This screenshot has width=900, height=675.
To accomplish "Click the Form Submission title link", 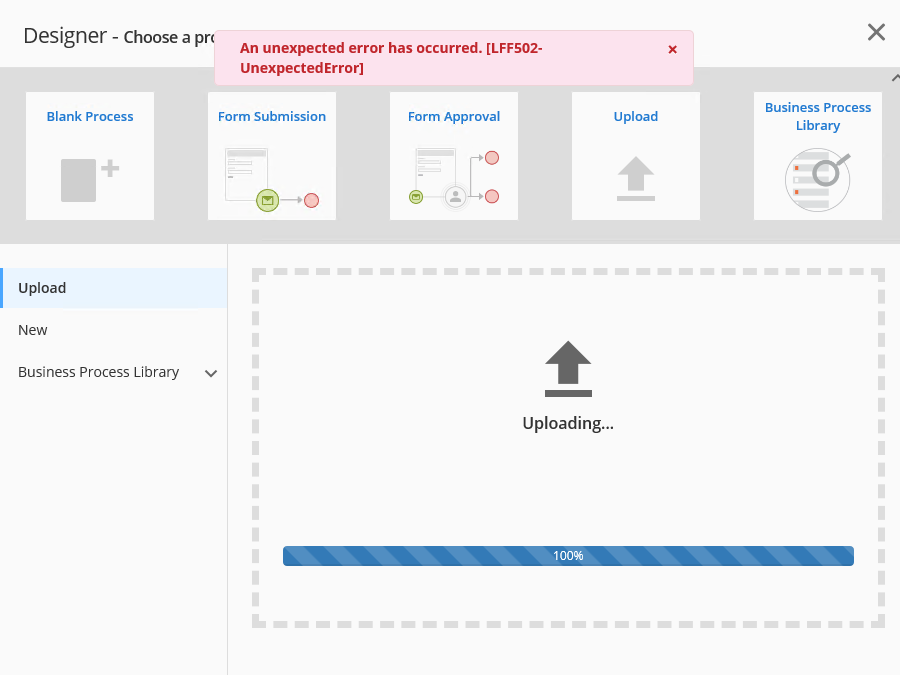I will click(272, 117).
